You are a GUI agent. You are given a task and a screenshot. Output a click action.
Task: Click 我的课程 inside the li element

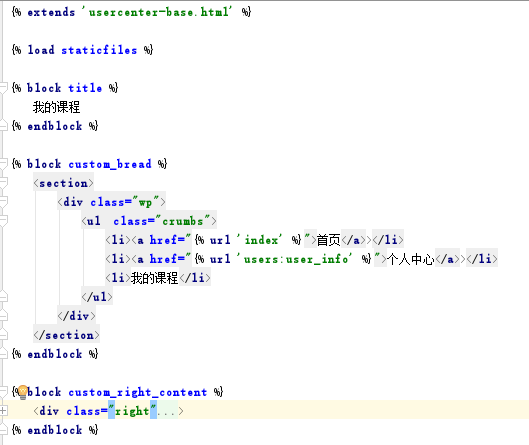point(155,278)
